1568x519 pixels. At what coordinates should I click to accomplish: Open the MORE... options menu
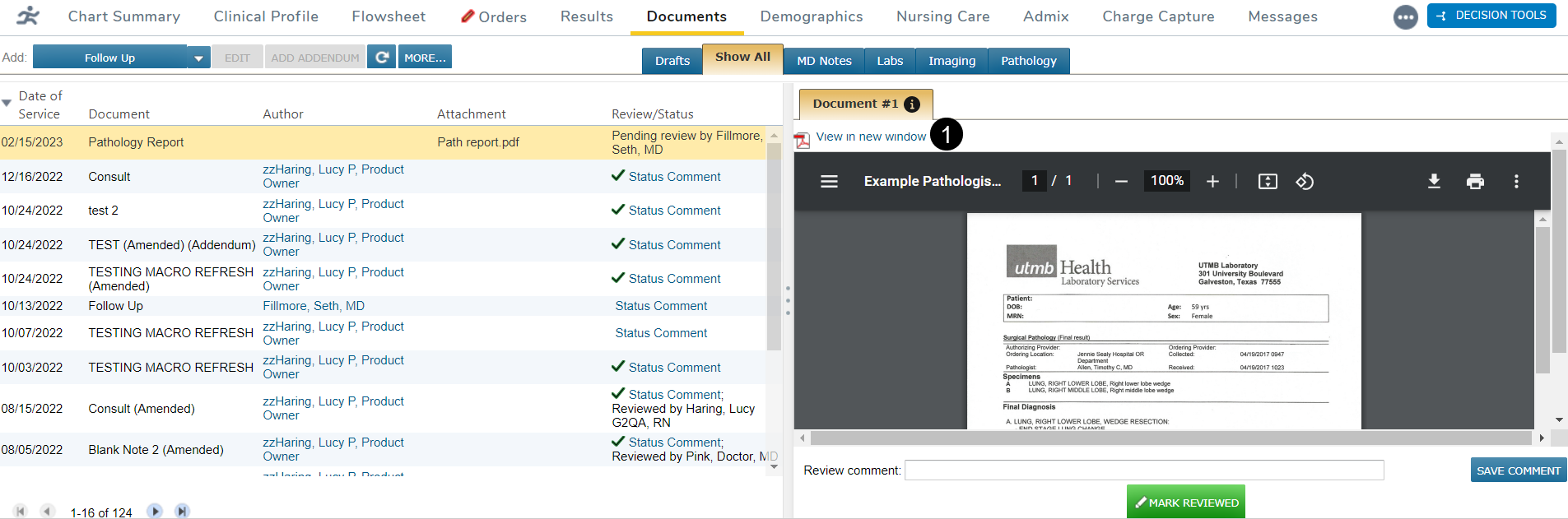(425, 58)
